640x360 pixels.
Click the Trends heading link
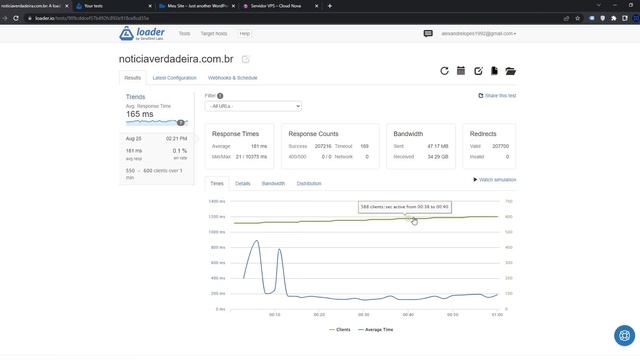[136, 97]
